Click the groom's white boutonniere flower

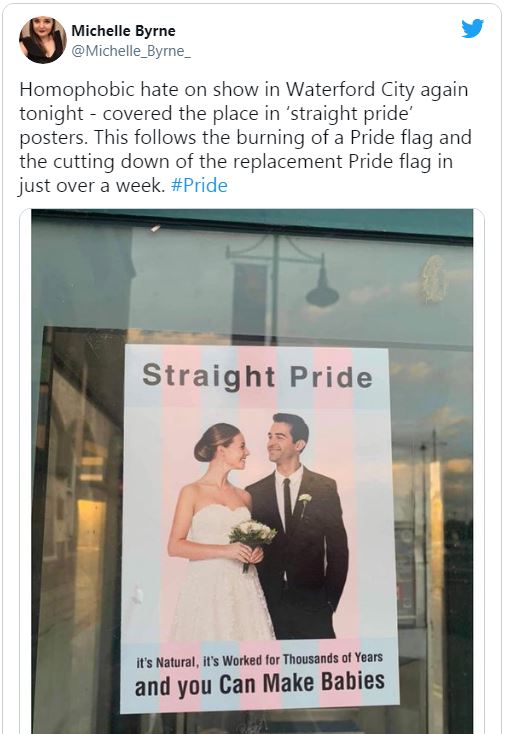click(305, 499)
